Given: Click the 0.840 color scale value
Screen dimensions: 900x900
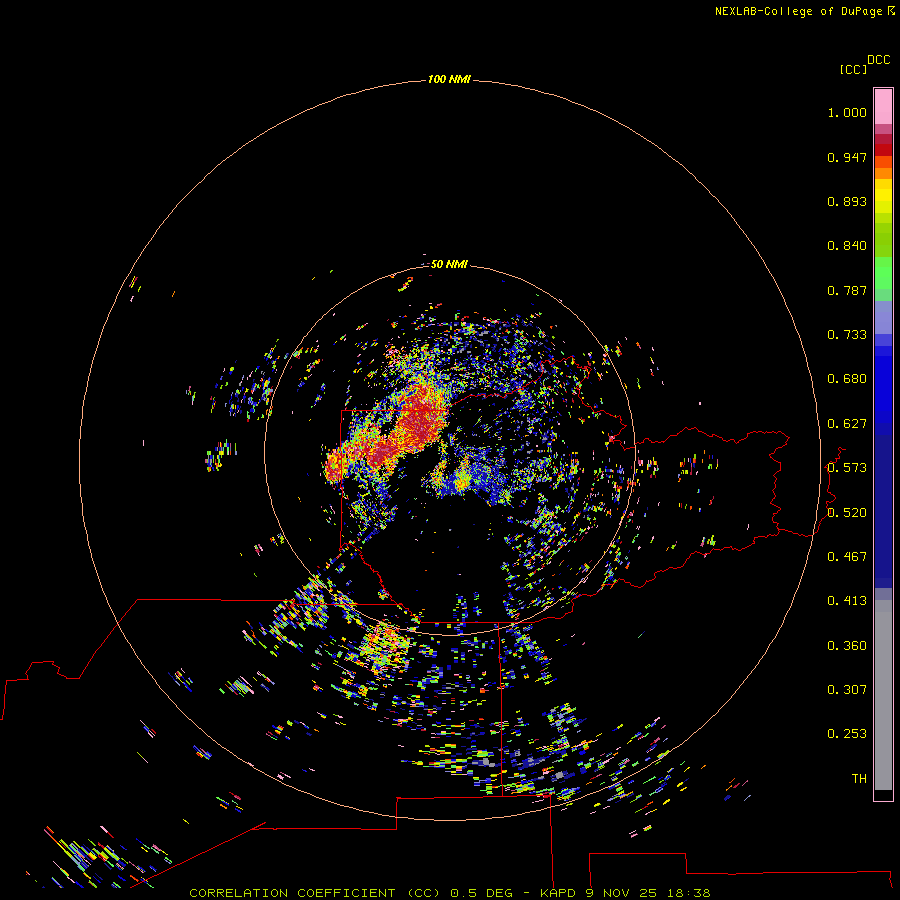Looking at the screenshot, I should pyautogui.click(x=847, y=246).
